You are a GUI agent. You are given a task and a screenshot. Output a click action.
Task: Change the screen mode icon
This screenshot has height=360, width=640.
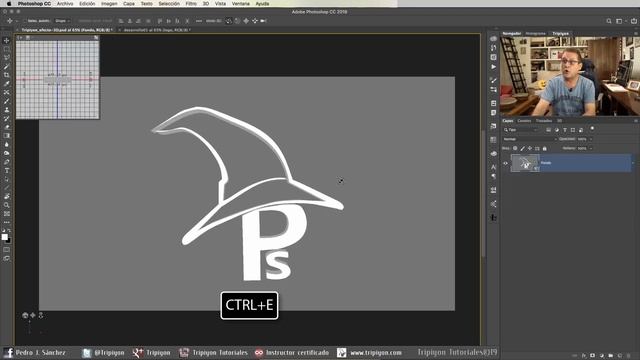[7, 258]
